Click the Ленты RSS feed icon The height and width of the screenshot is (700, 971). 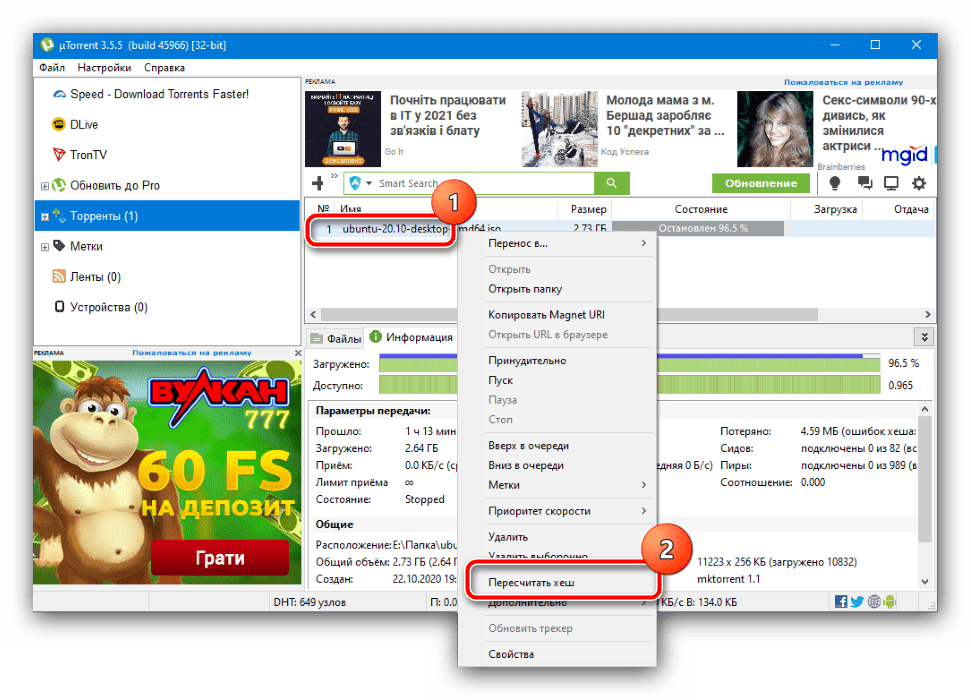pyautogui.click(x=59, y=276)
